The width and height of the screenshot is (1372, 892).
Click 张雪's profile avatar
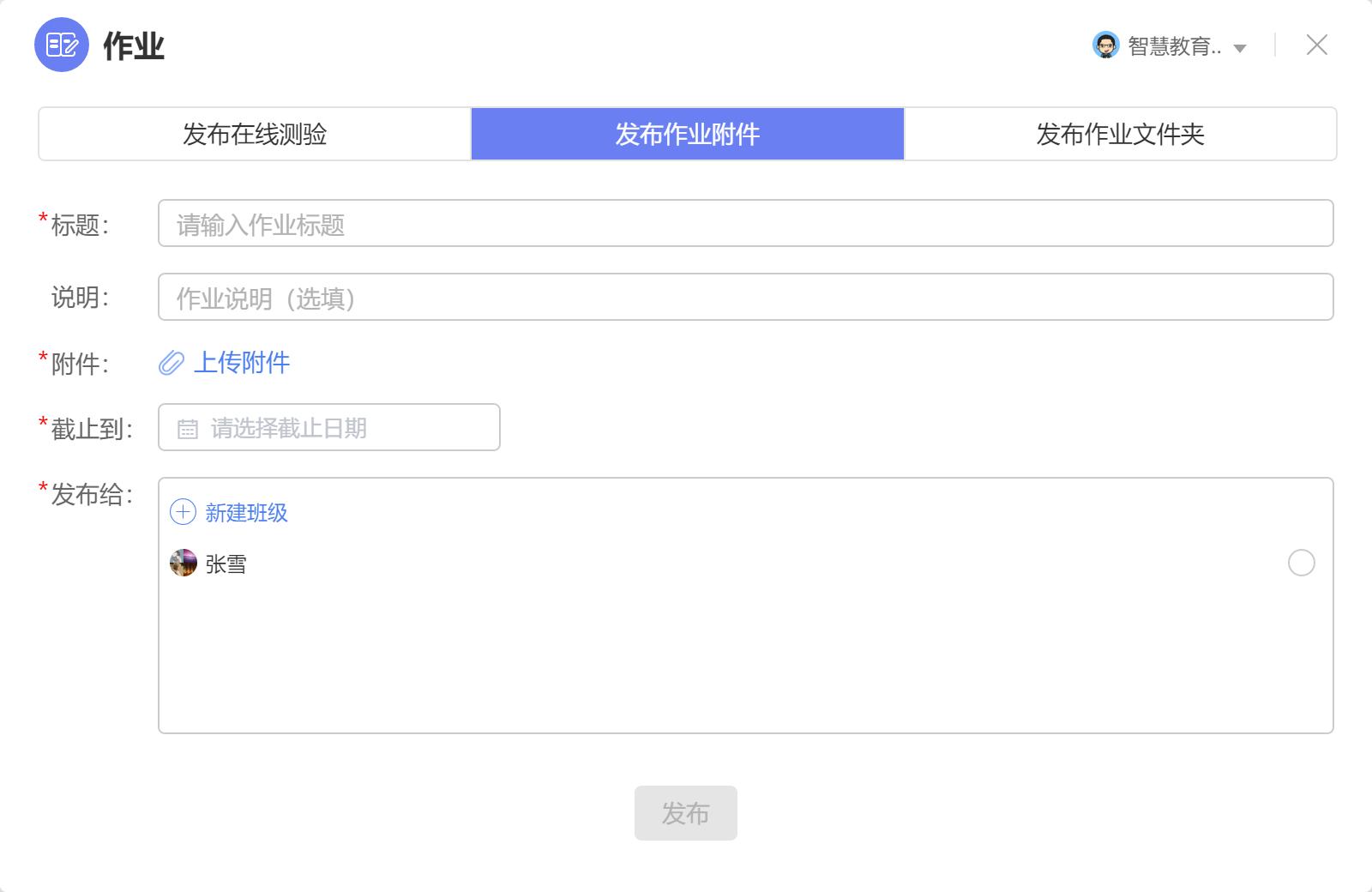coord(184,564)
